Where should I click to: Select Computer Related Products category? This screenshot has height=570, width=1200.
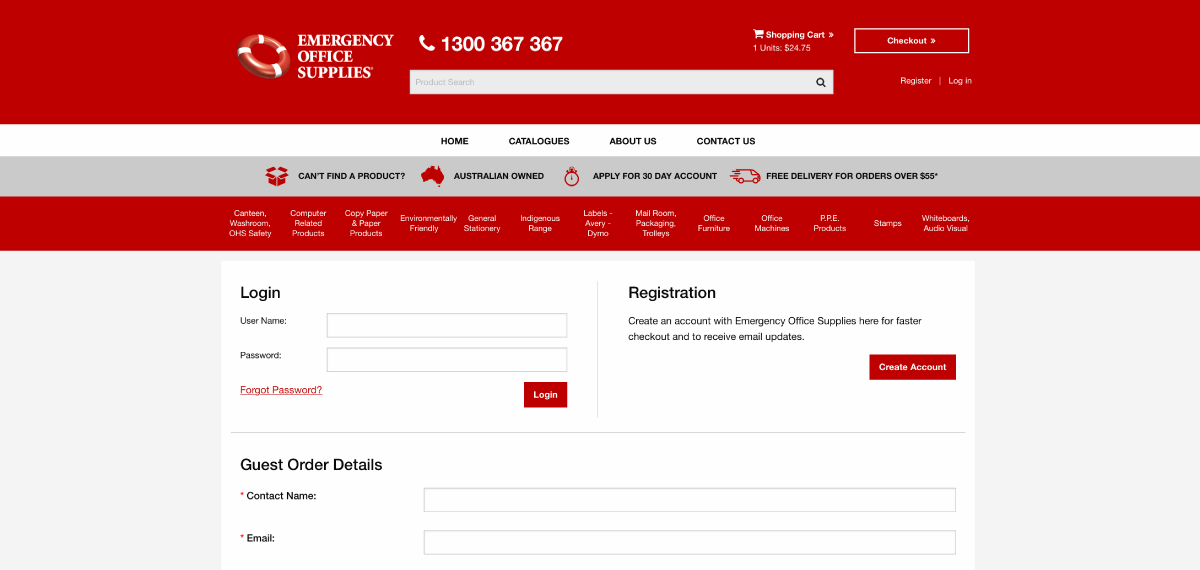pyautogui.click(x=308, y=223)
